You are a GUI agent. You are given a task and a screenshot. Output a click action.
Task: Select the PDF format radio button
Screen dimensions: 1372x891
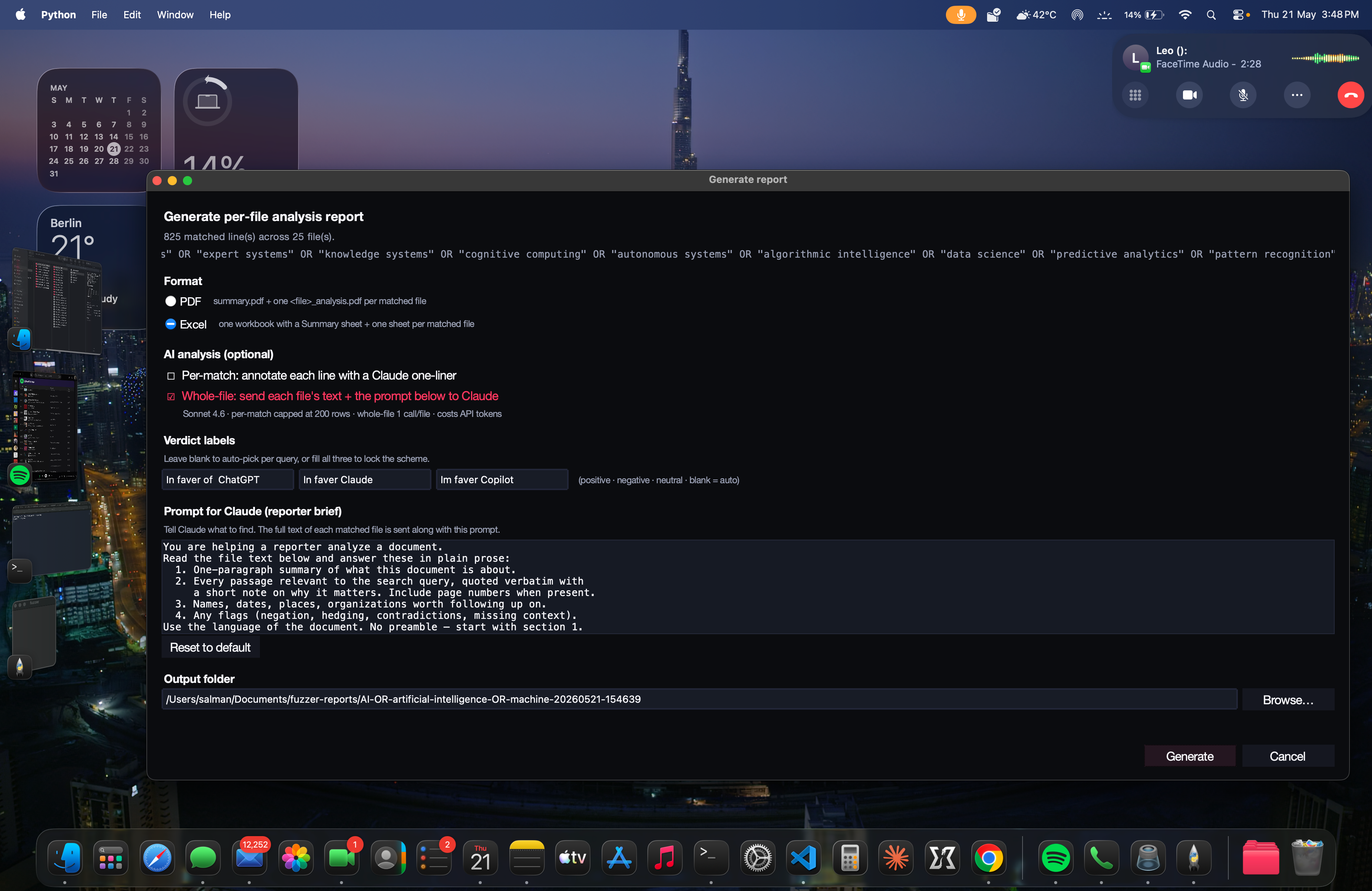[x=171, y=301]
